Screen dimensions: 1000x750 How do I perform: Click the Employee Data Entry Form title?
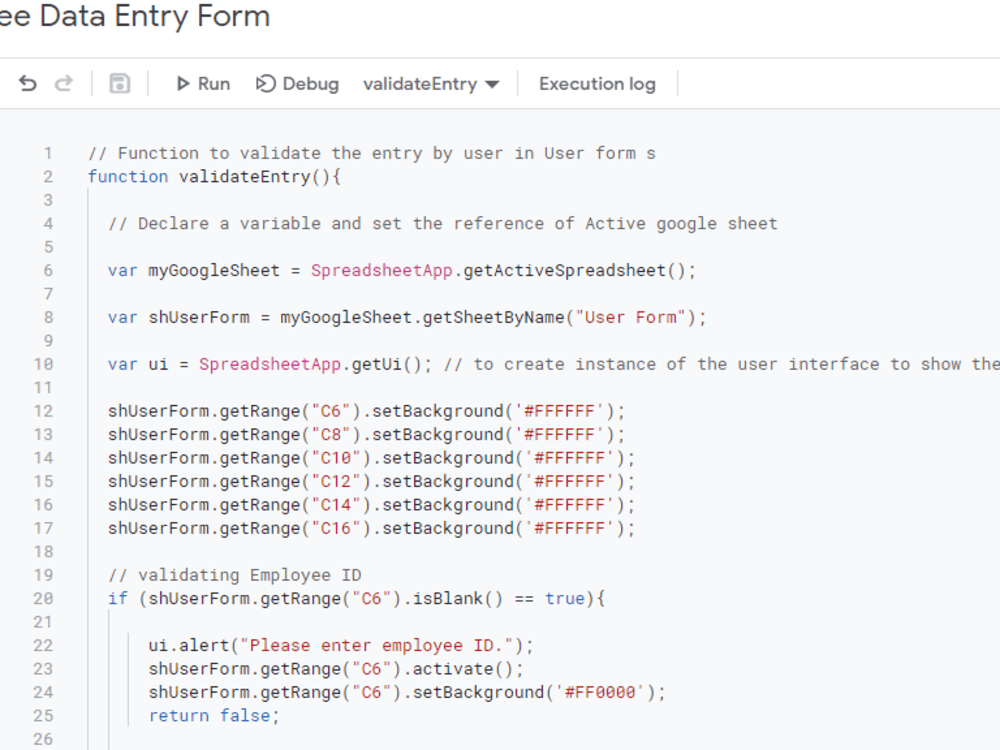click(135, 17)
